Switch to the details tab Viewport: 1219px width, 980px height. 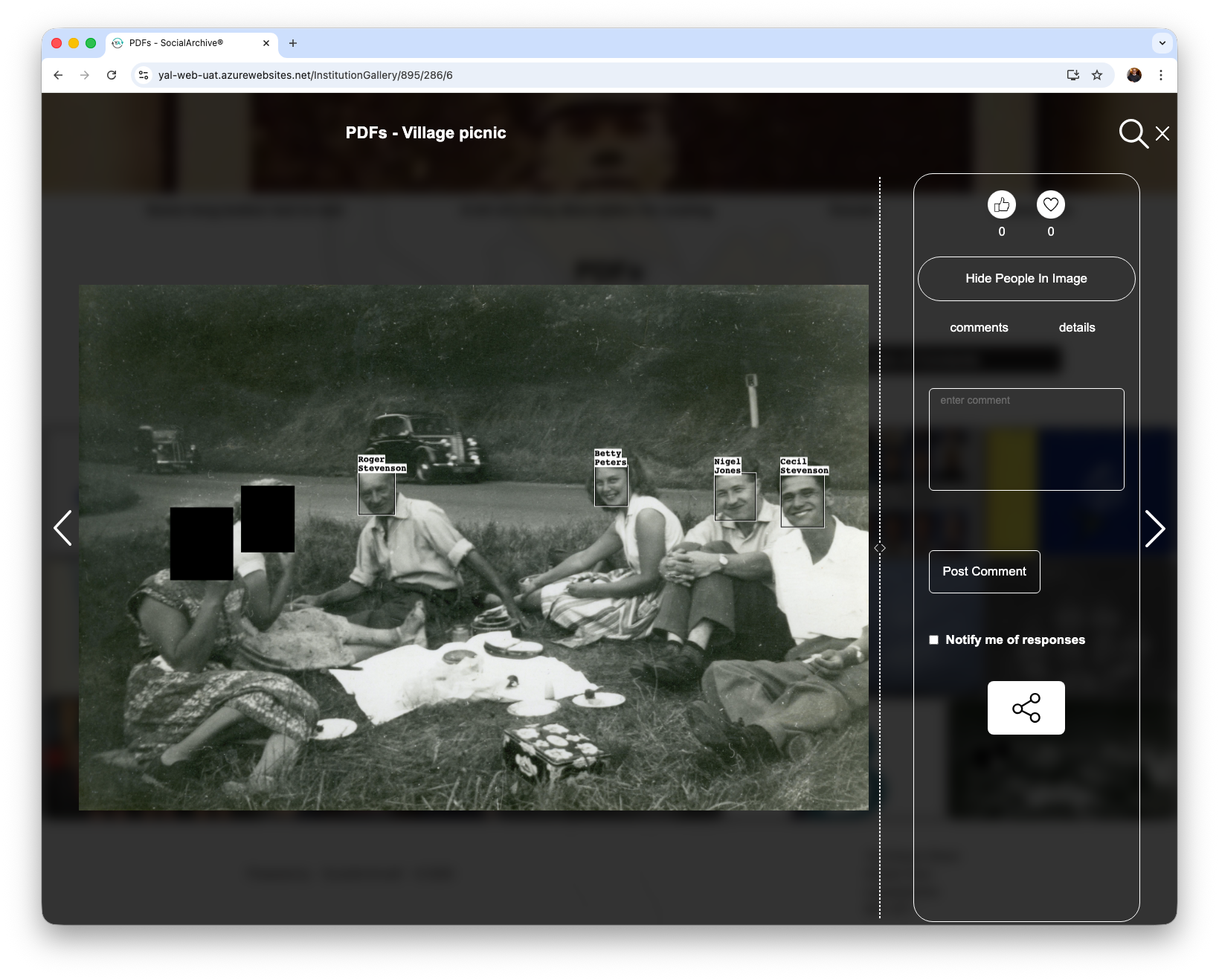pos(1076,327)
